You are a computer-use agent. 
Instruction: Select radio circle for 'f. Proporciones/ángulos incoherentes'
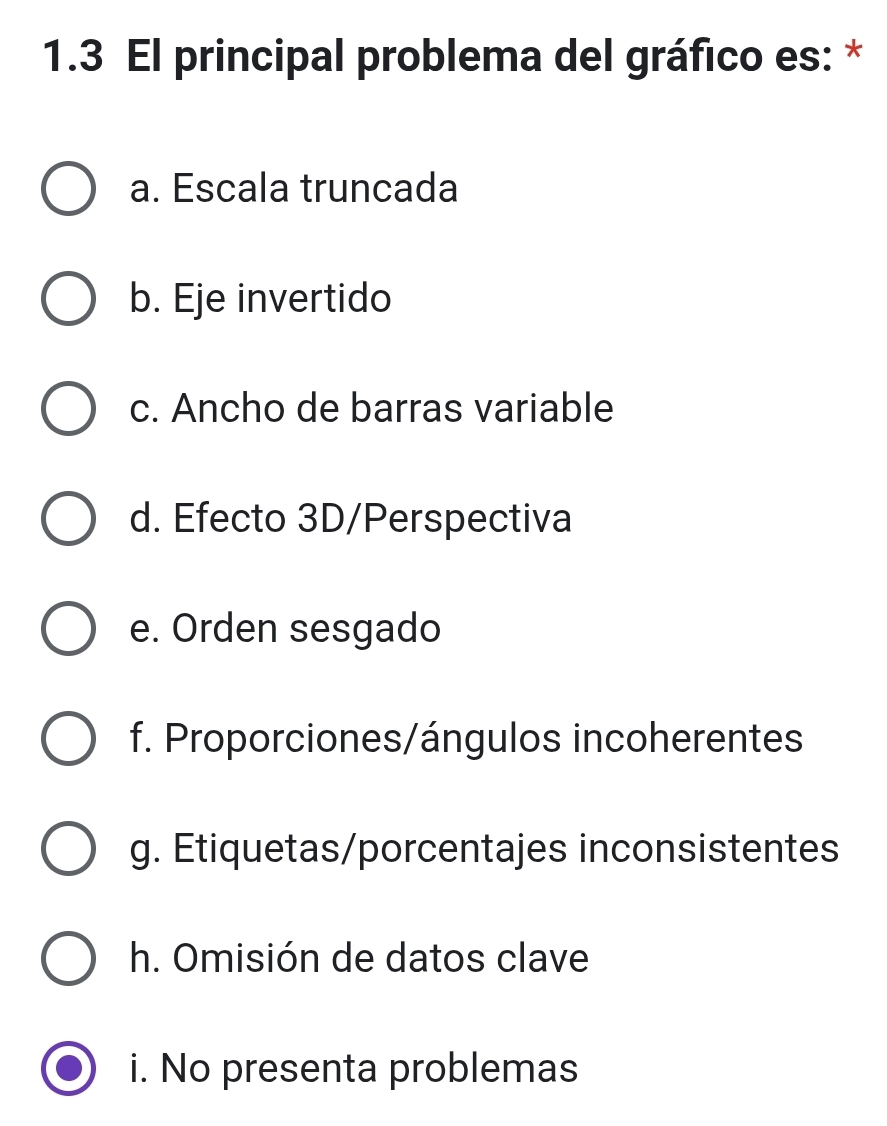69,740
